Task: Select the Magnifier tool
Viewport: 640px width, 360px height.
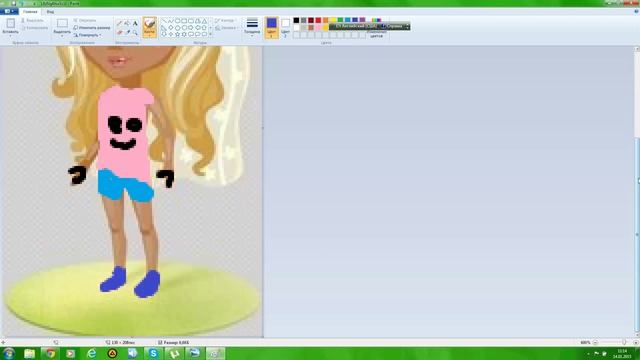Action: [x=135, y=33]
